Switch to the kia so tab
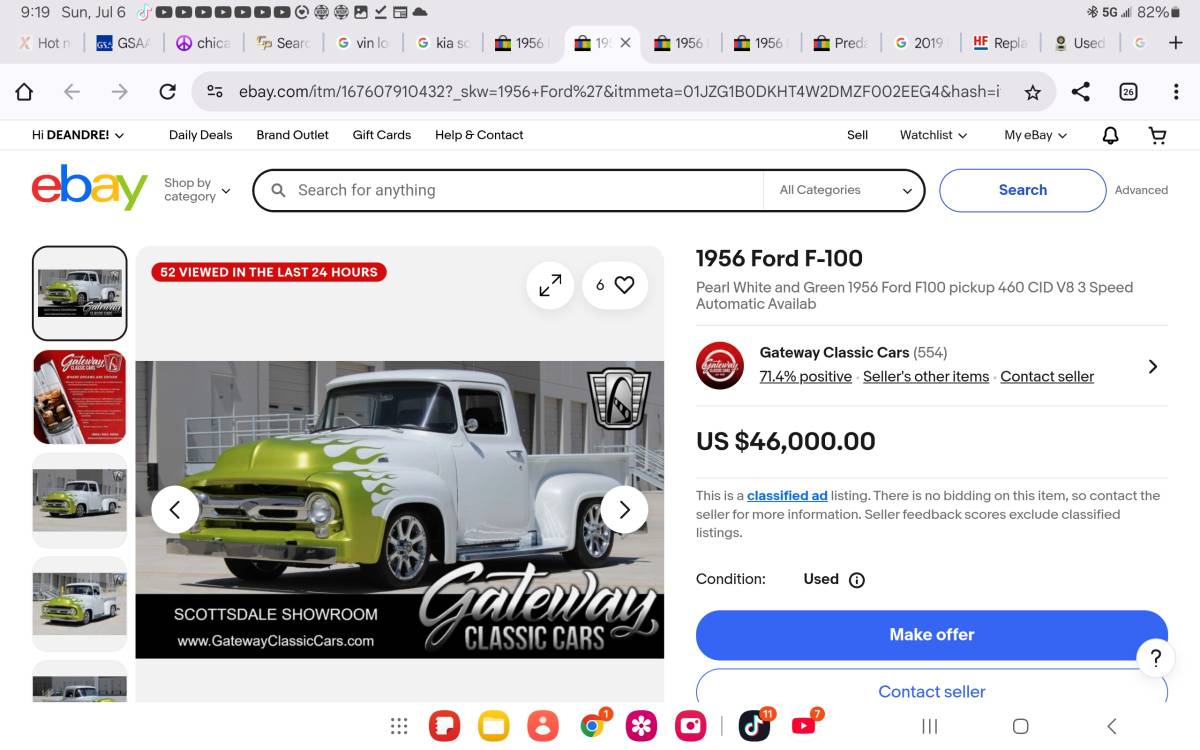This screenshot has height=750, width=1200. (443, 43)
